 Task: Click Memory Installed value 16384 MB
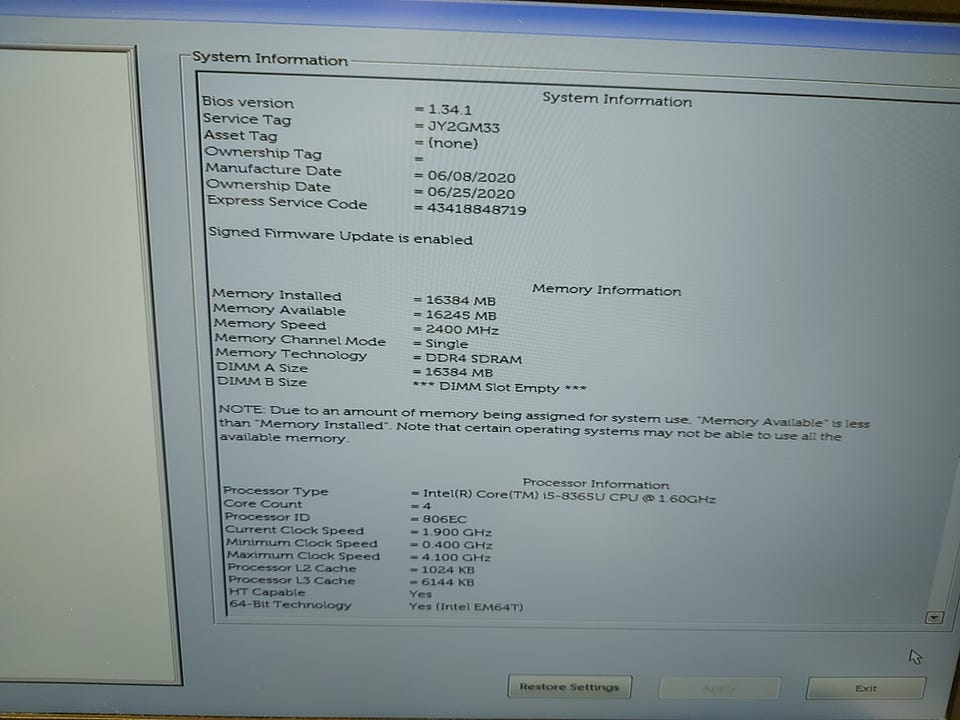point(460,301)
